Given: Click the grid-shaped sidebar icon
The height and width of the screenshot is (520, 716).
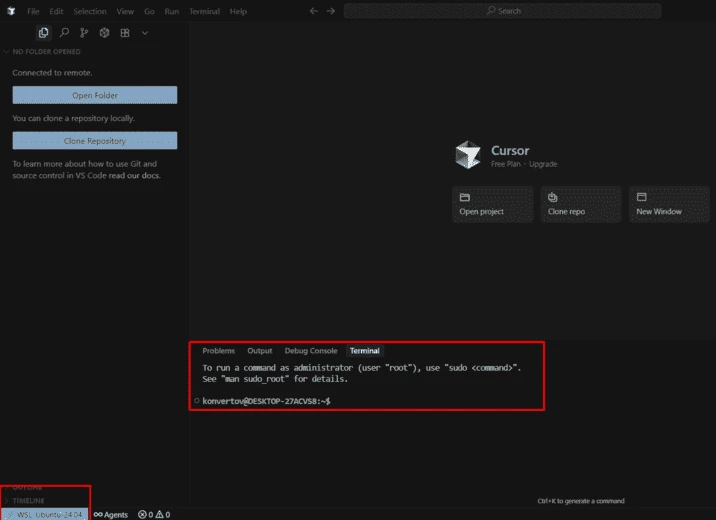Looking at the screenshot, I should pyautogui.click(x=125, y=33).
